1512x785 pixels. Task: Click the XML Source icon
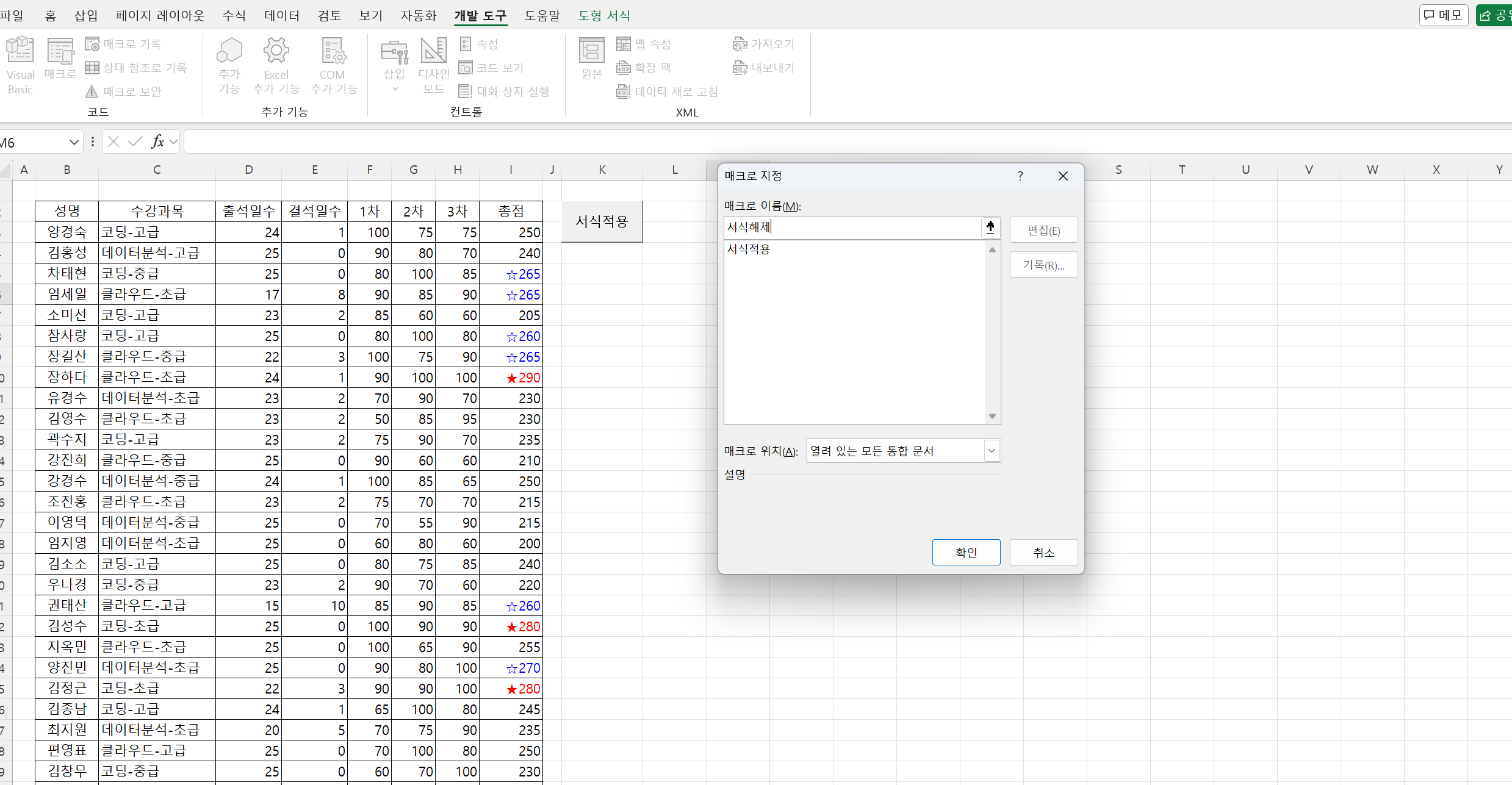point(591,51)
